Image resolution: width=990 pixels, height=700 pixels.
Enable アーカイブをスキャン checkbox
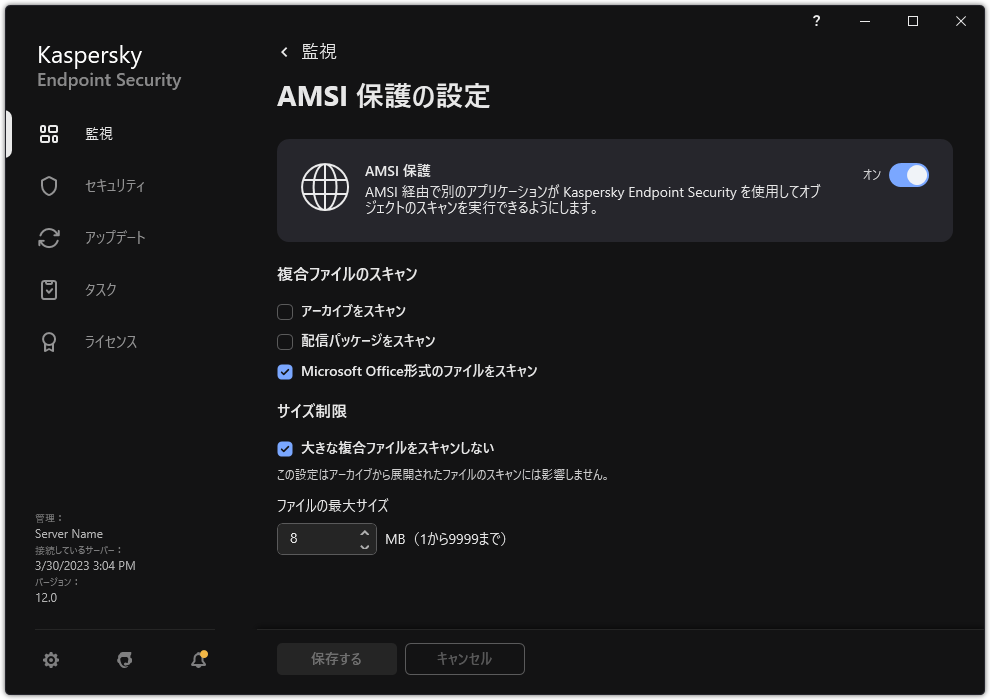click(x=284, y=312)
